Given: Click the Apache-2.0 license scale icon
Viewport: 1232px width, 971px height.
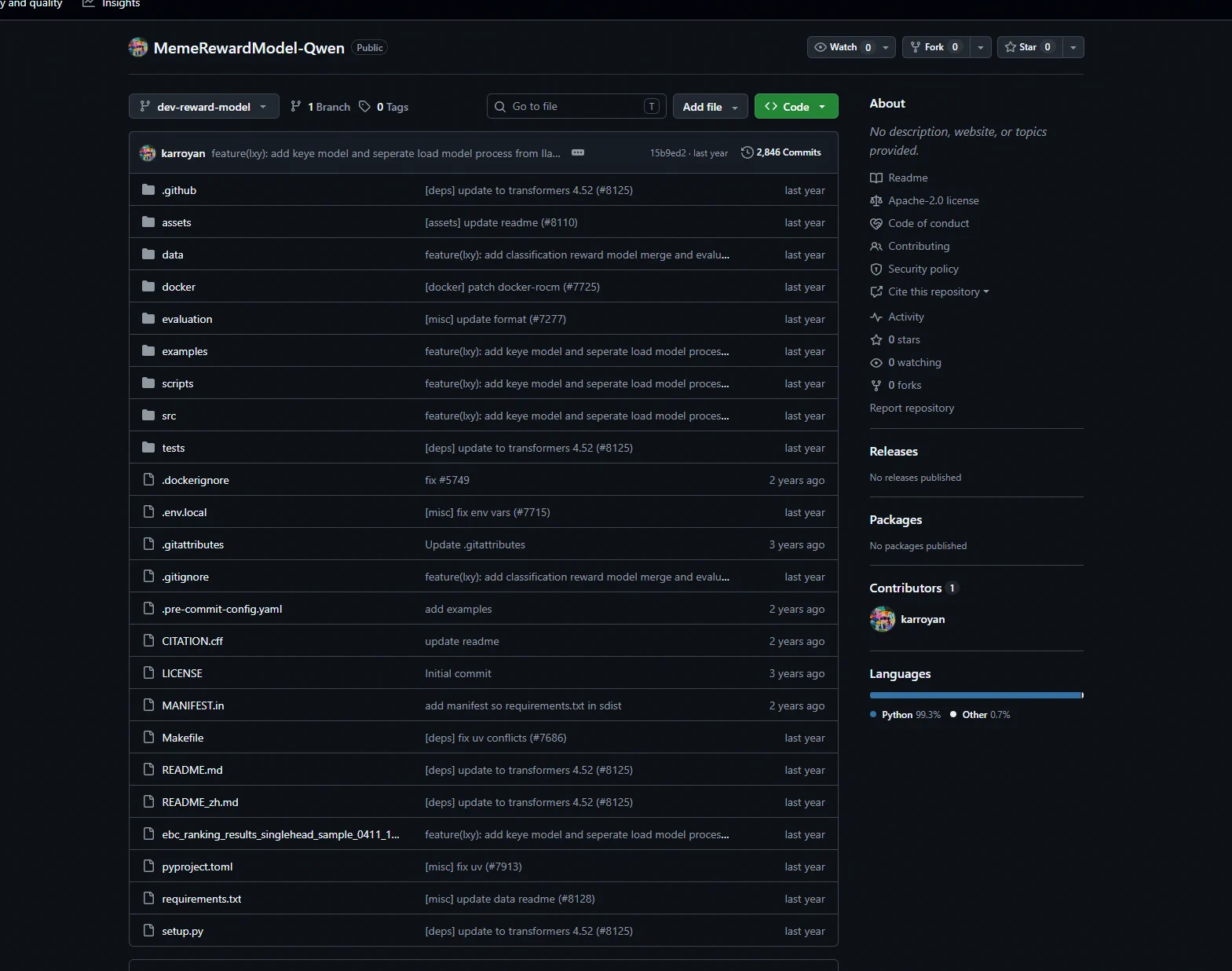Looking at the screenshot, I should (876, 201).
